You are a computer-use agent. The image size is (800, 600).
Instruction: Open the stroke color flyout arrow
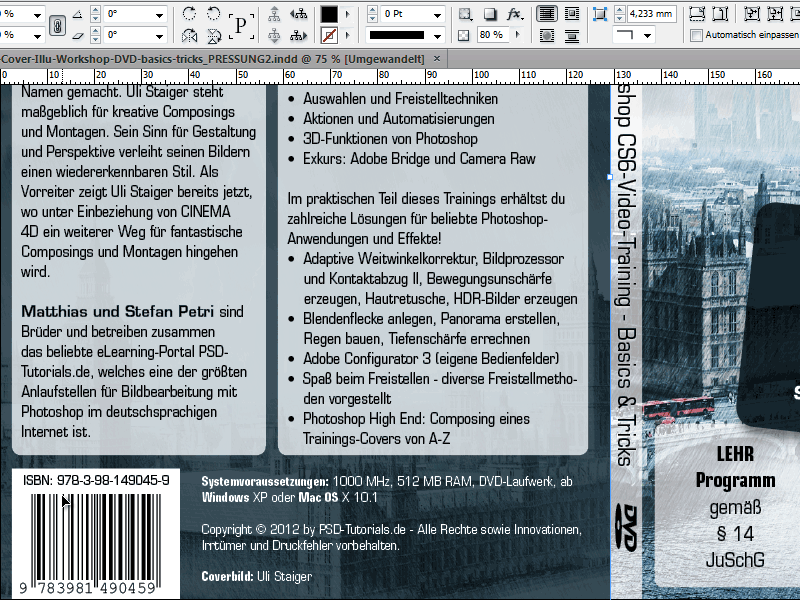point(347,35)
